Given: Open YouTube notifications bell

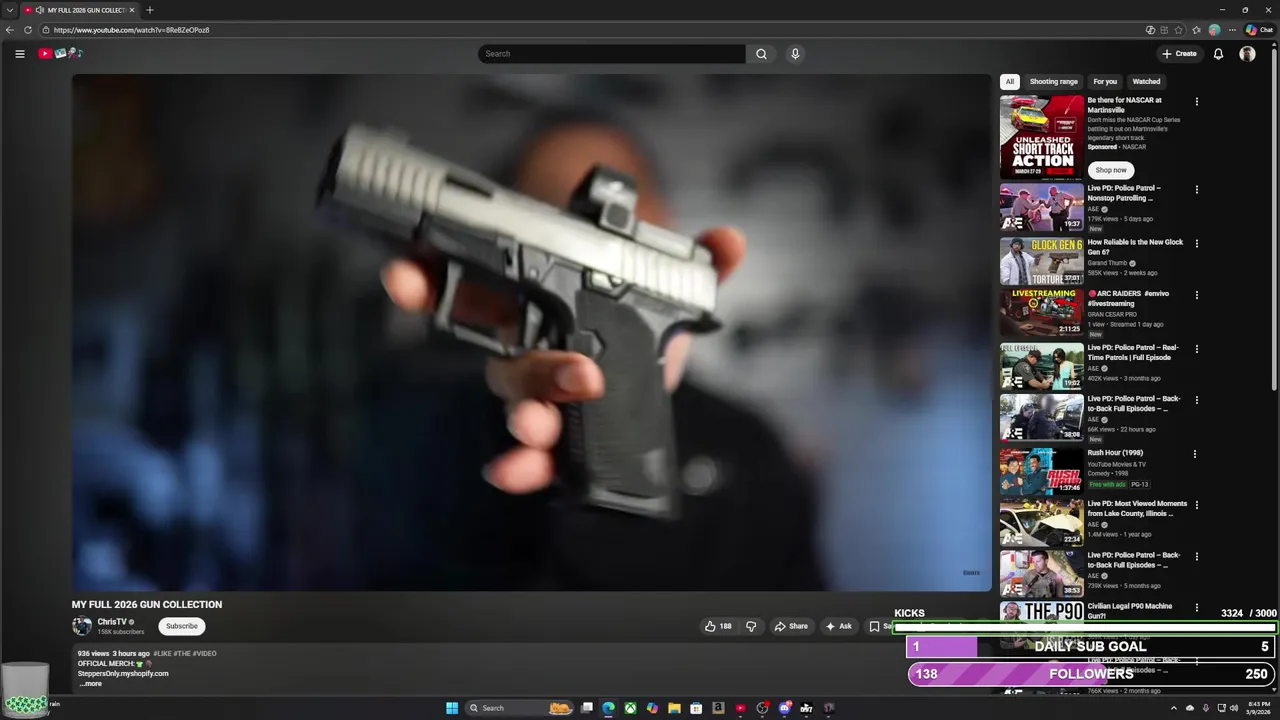Looking at the screenshot, I should coord(1218,54).
